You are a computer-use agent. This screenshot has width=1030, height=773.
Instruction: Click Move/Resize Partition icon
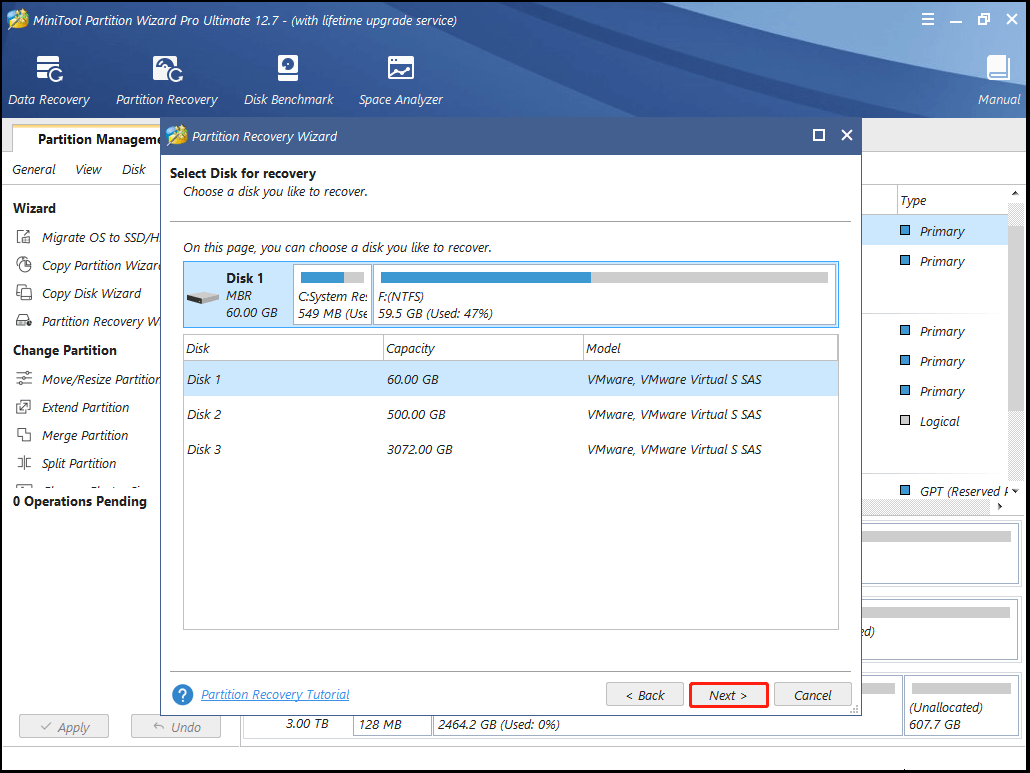(24, 378)
